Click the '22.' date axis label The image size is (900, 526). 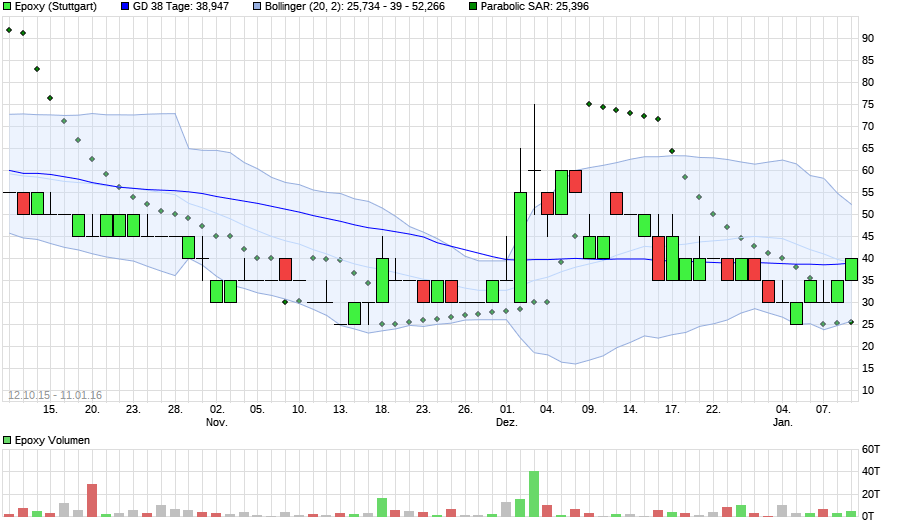click(713, 409)
